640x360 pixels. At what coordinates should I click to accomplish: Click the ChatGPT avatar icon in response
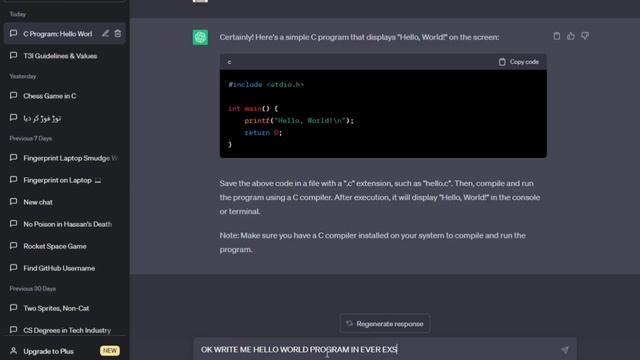pos(200,37)
